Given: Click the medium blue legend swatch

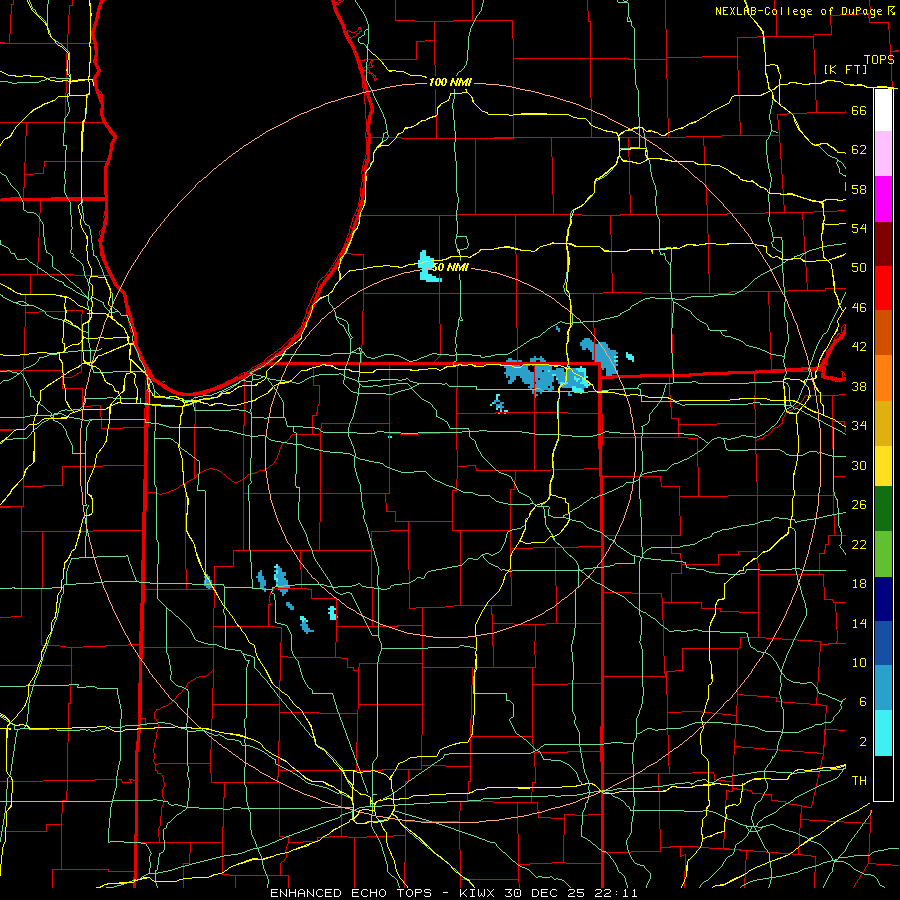Looking at the screenshot, I should (x=883, y=643).
